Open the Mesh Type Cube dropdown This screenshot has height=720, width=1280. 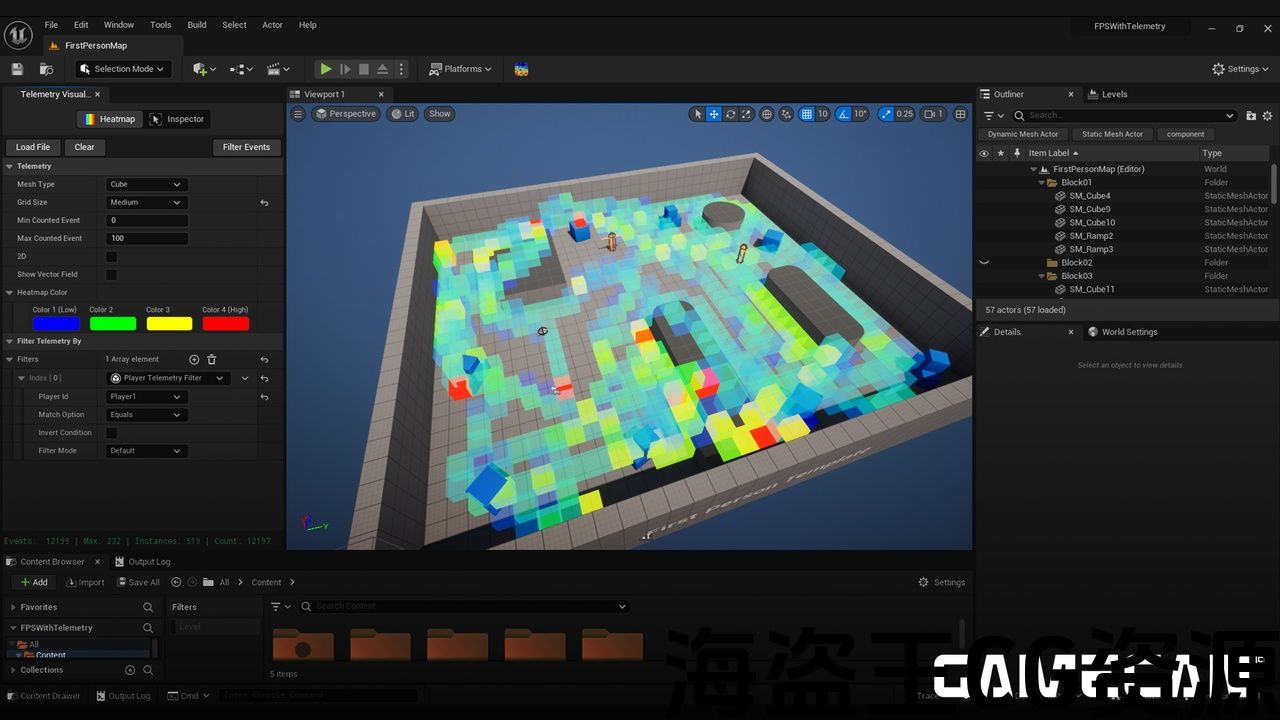pyautogui.click(x=146, y=184)
